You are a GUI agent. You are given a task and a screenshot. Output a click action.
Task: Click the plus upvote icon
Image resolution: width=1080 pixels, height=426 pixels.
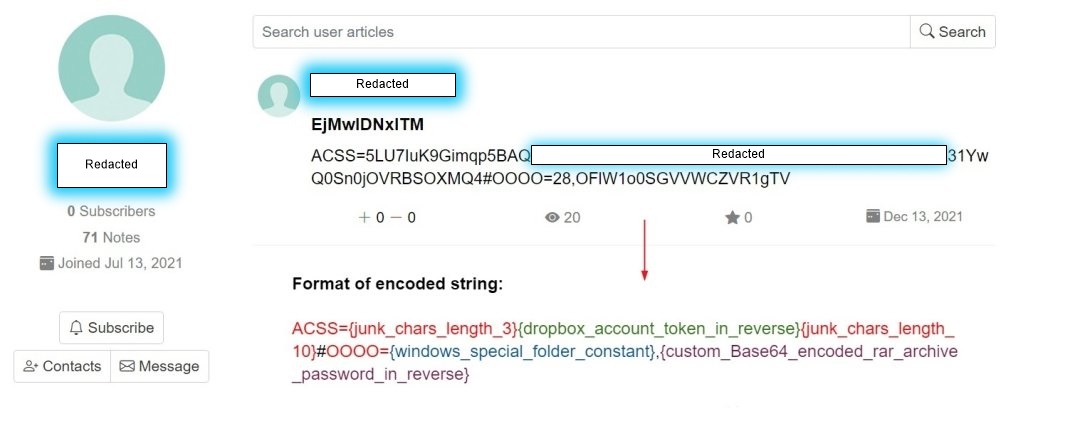364,217
